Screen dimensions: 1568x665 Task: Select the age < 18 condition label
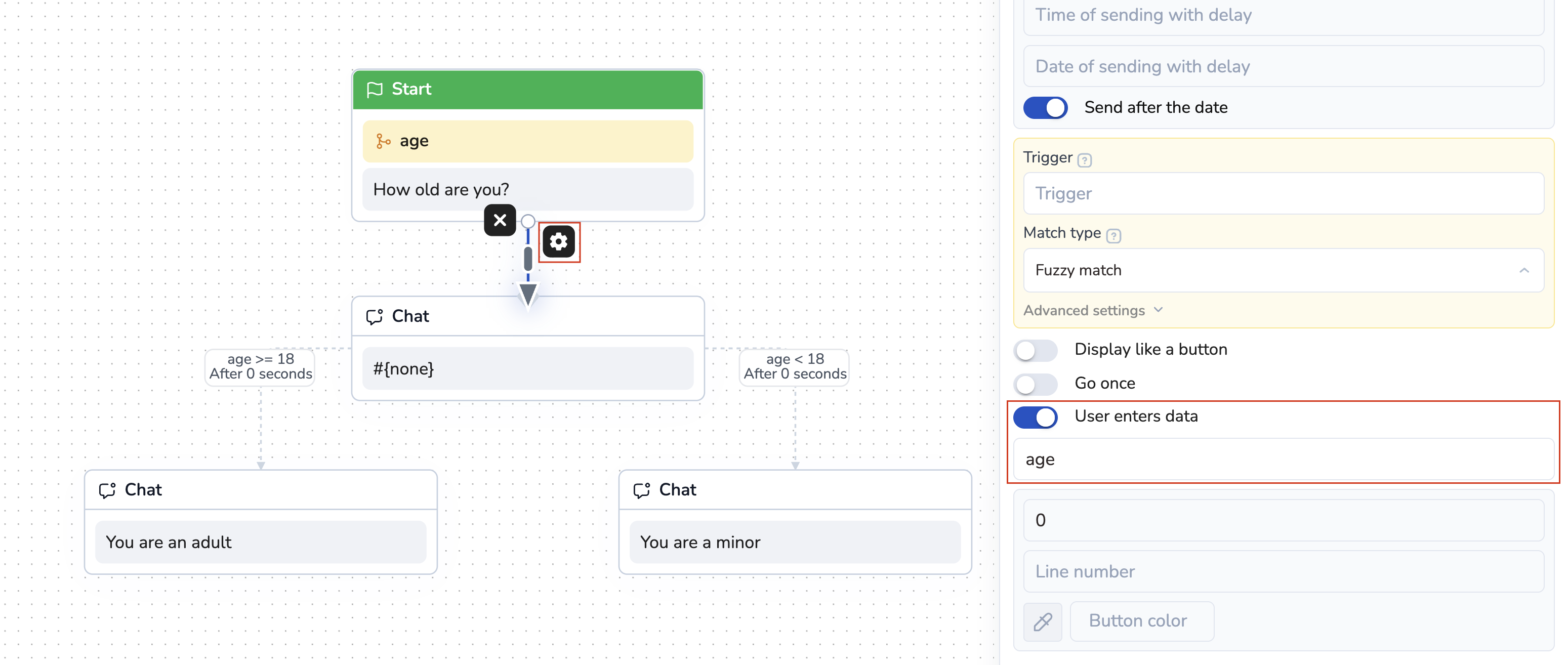point(794,366)
